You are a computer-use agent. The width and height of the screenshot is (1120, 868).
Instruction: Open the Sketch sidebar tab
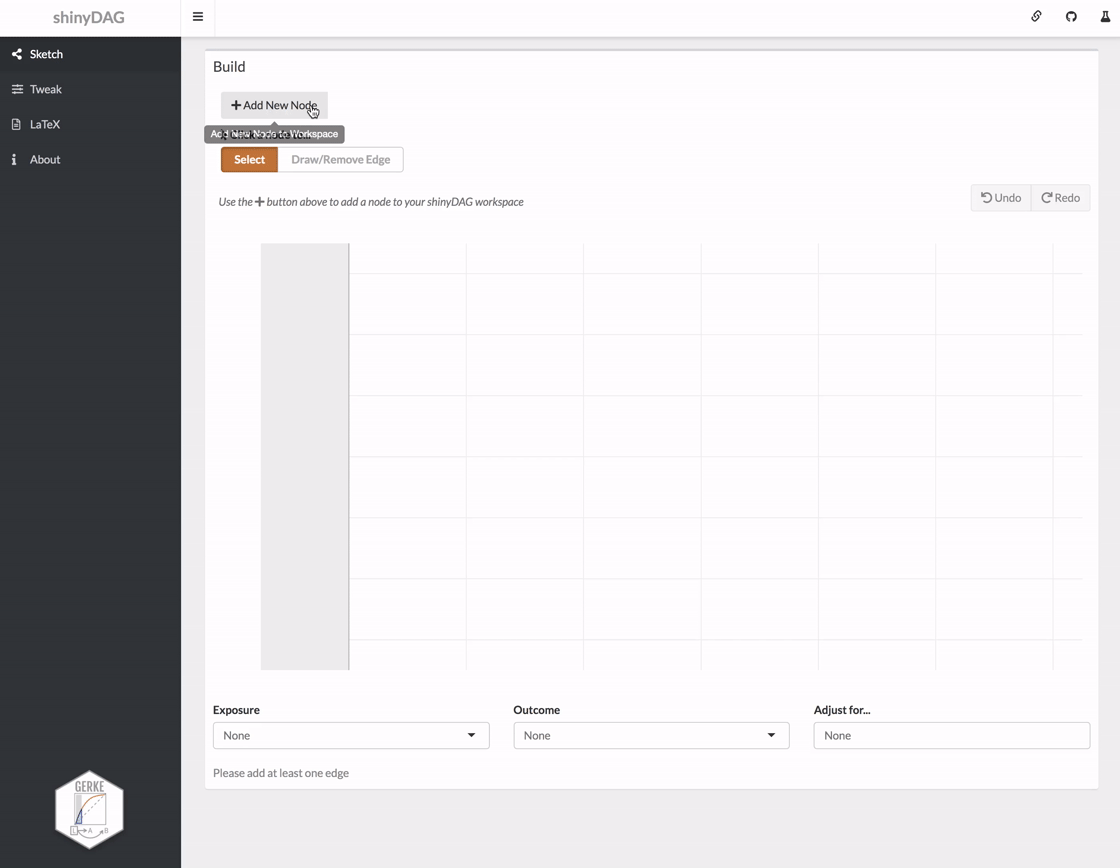click(x=90, y=54)
